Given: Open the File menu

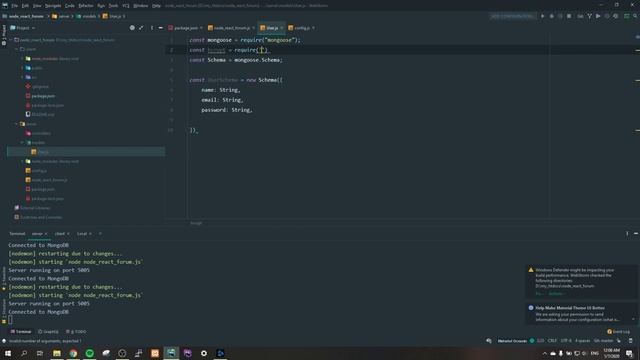Looking at the screenshot, I should coord(15,6).
